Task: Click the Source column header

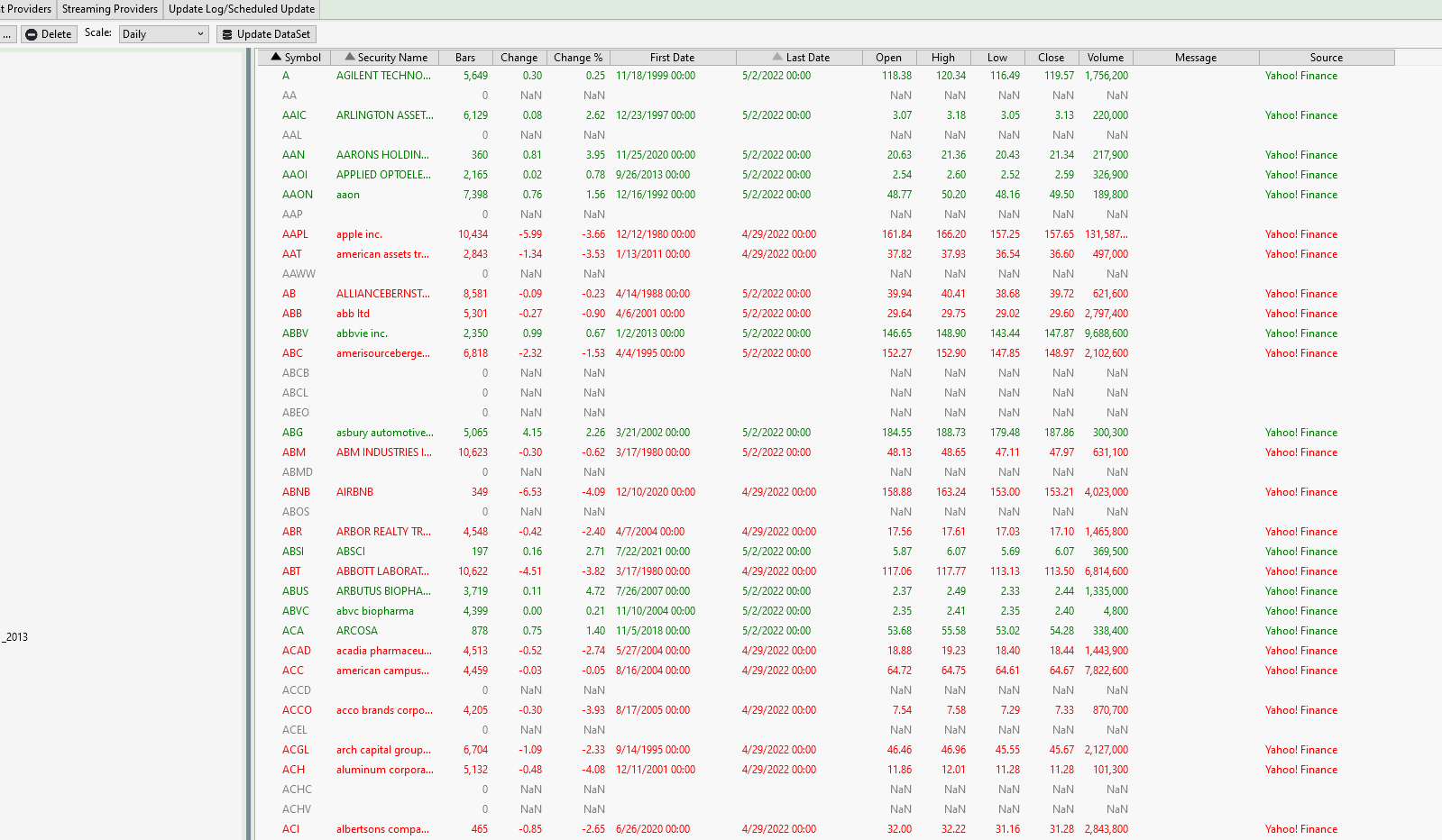Action: [1327, 58]
